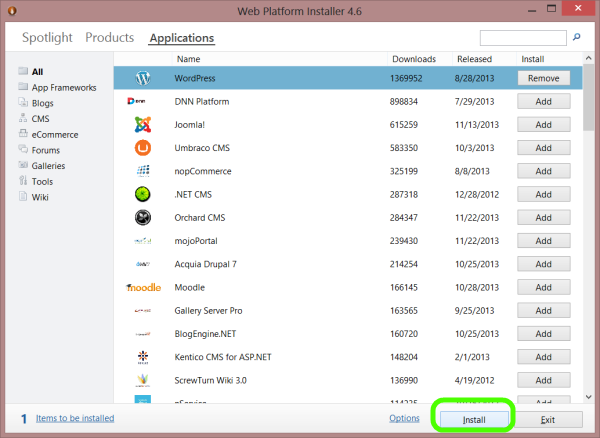Screen dimensions: 600x438
Task: Click the Joomla! logo icon
Action: pos(142,125)
